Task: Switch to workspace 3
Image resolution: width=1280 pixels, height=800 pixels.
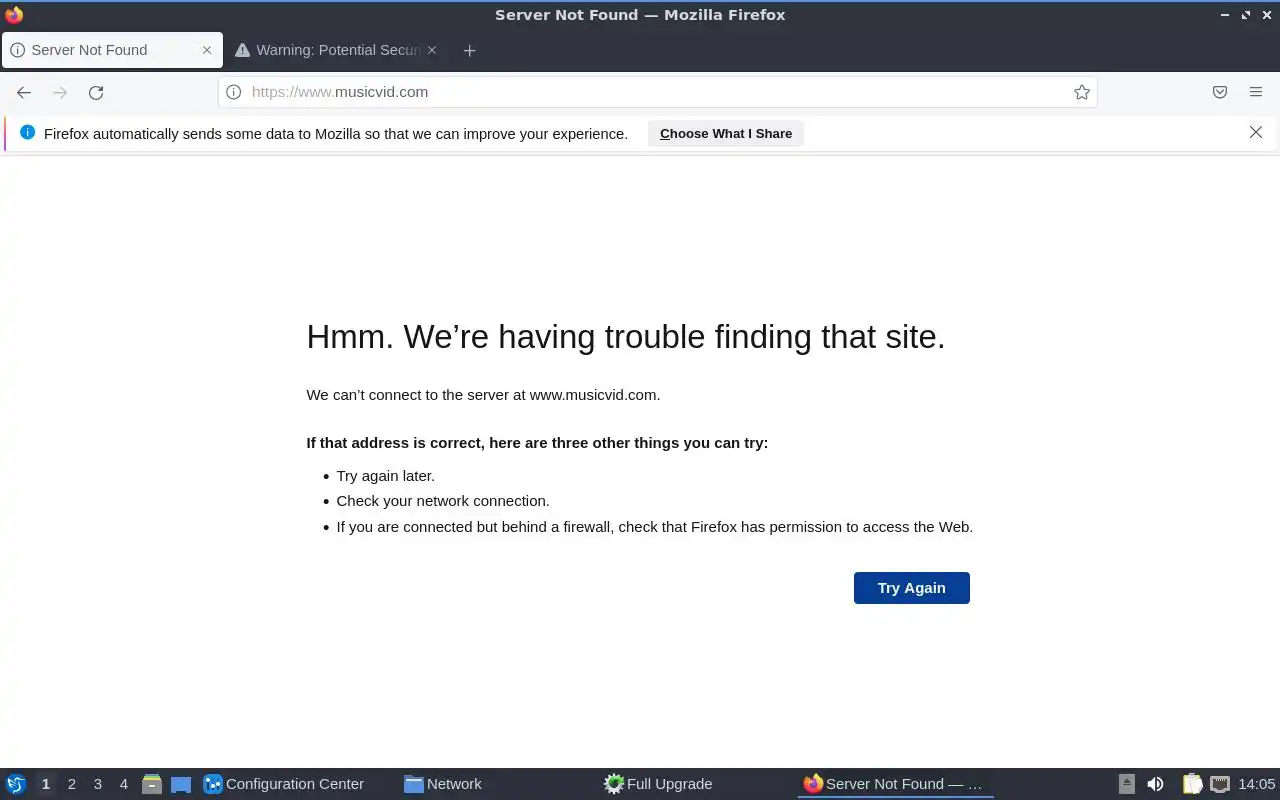Action: [x=97, y=784]
